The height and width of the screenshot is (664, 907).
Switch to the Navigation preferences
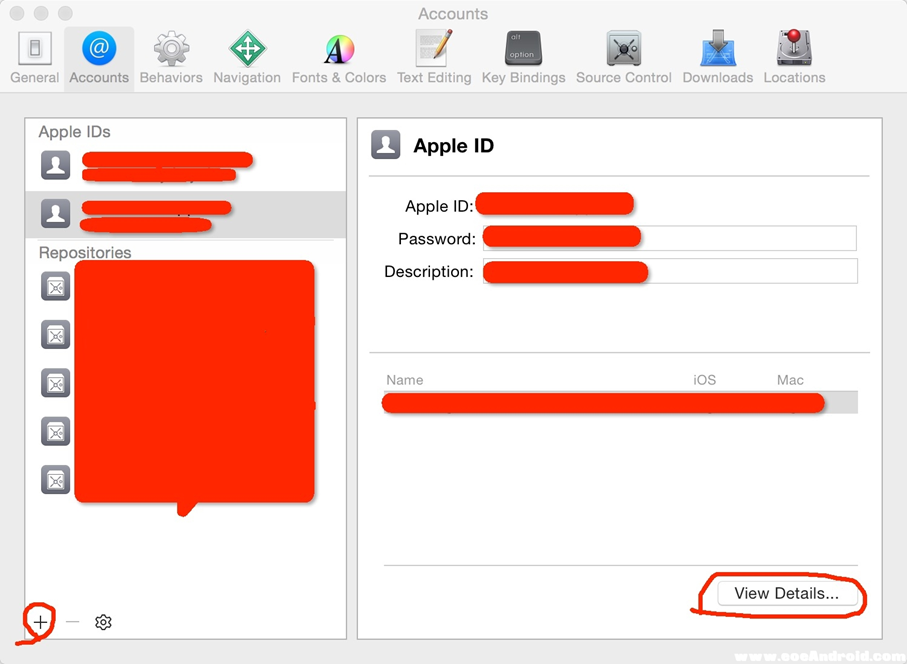click(247, 57)
